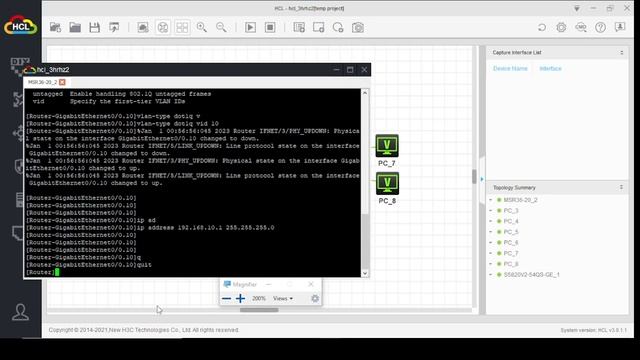Click the new project toolbar icon
This screenshot has height=360, width=640.
click(x=56, y=27)
